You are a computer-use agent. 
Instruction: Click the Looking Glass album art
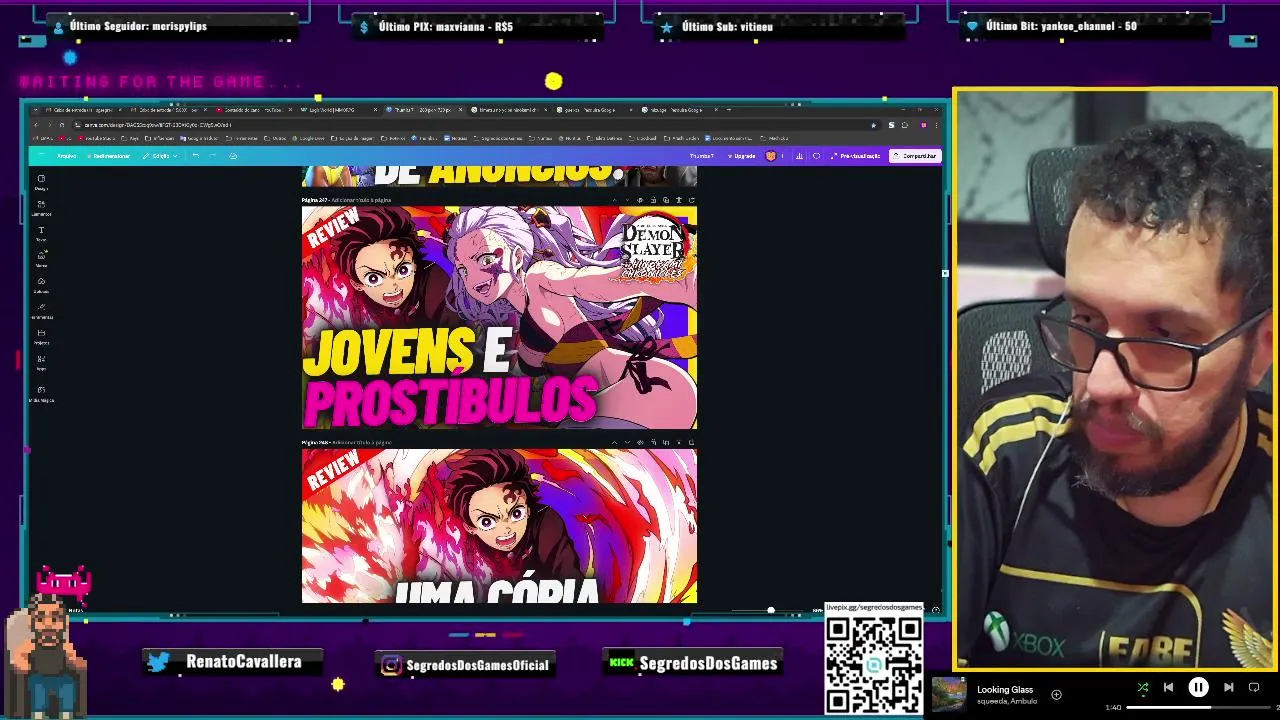pyautogui.click(x=949, y=694)
